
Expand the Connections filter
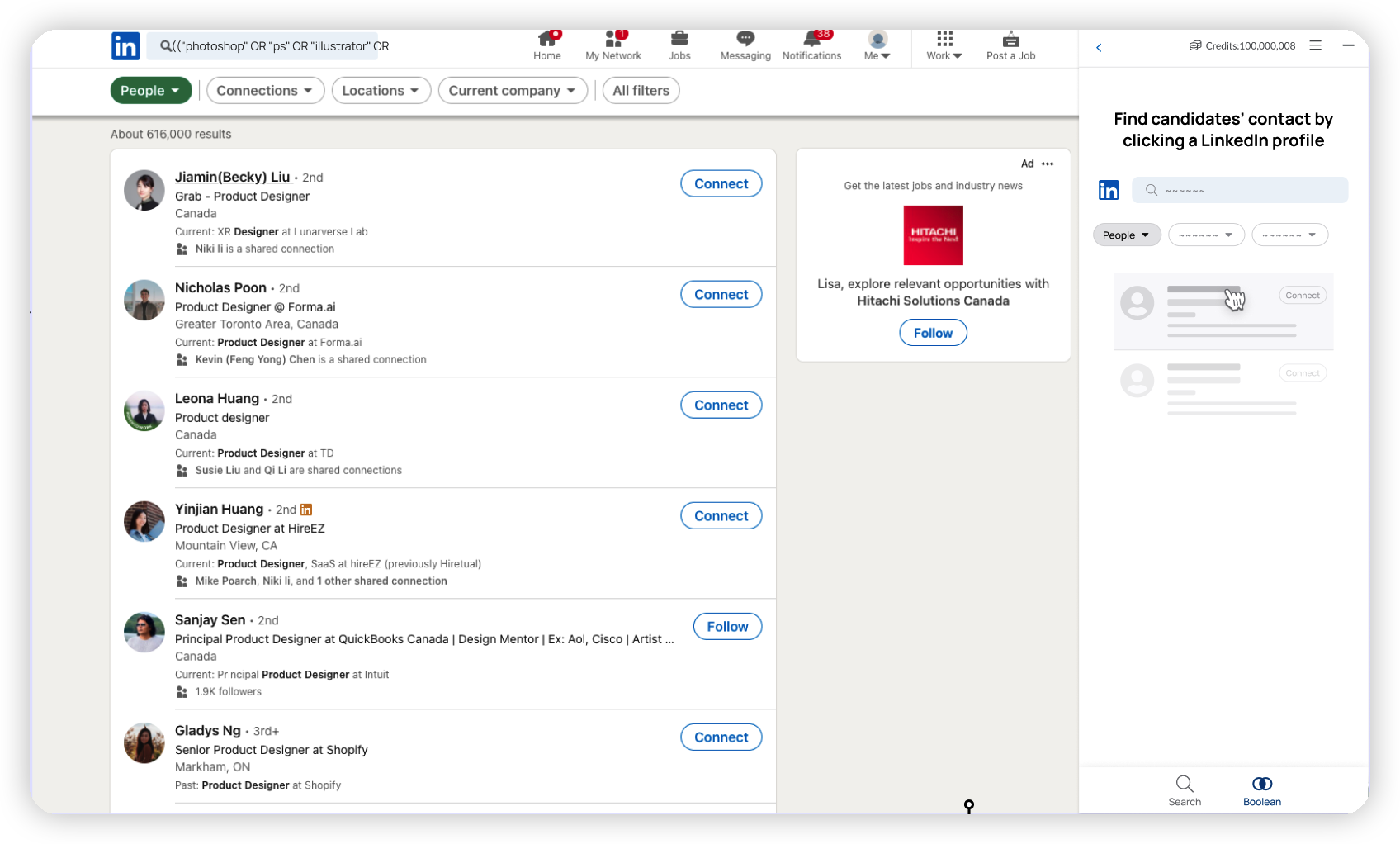click(x=265, y=91)
